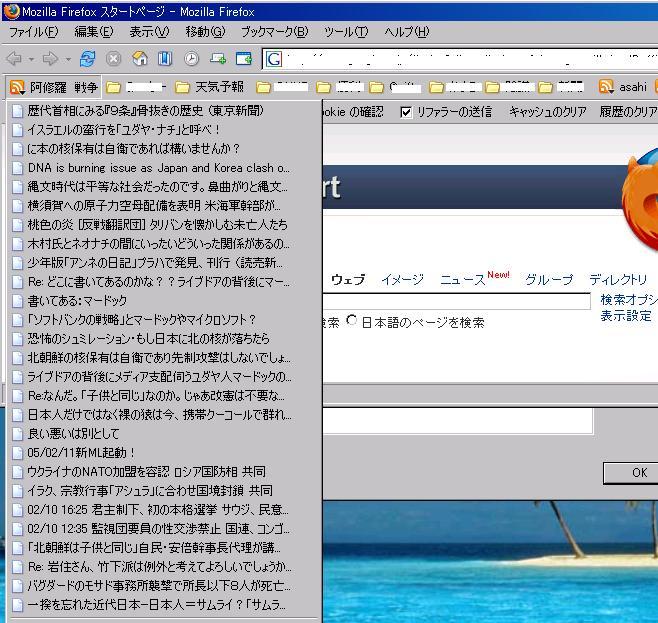This screenshot has width=658, height=623.
Task: Select 日本語のページを検索 radio button
Action: (352, 321)
